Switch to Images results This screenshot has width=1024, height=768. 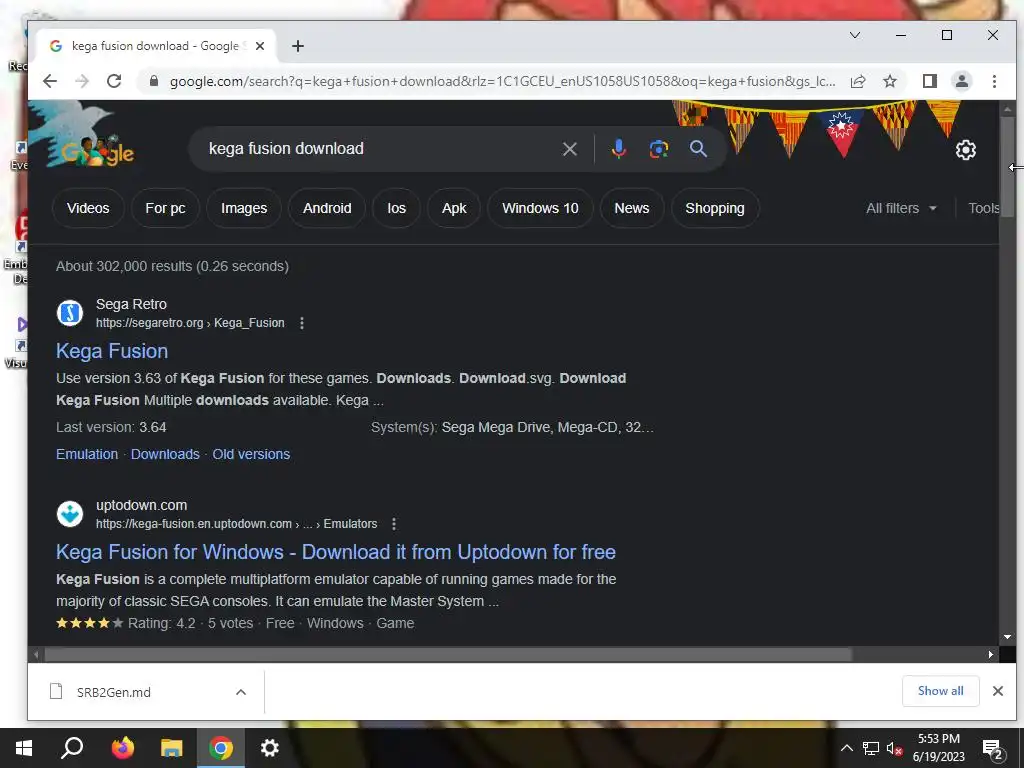point(244,208)
